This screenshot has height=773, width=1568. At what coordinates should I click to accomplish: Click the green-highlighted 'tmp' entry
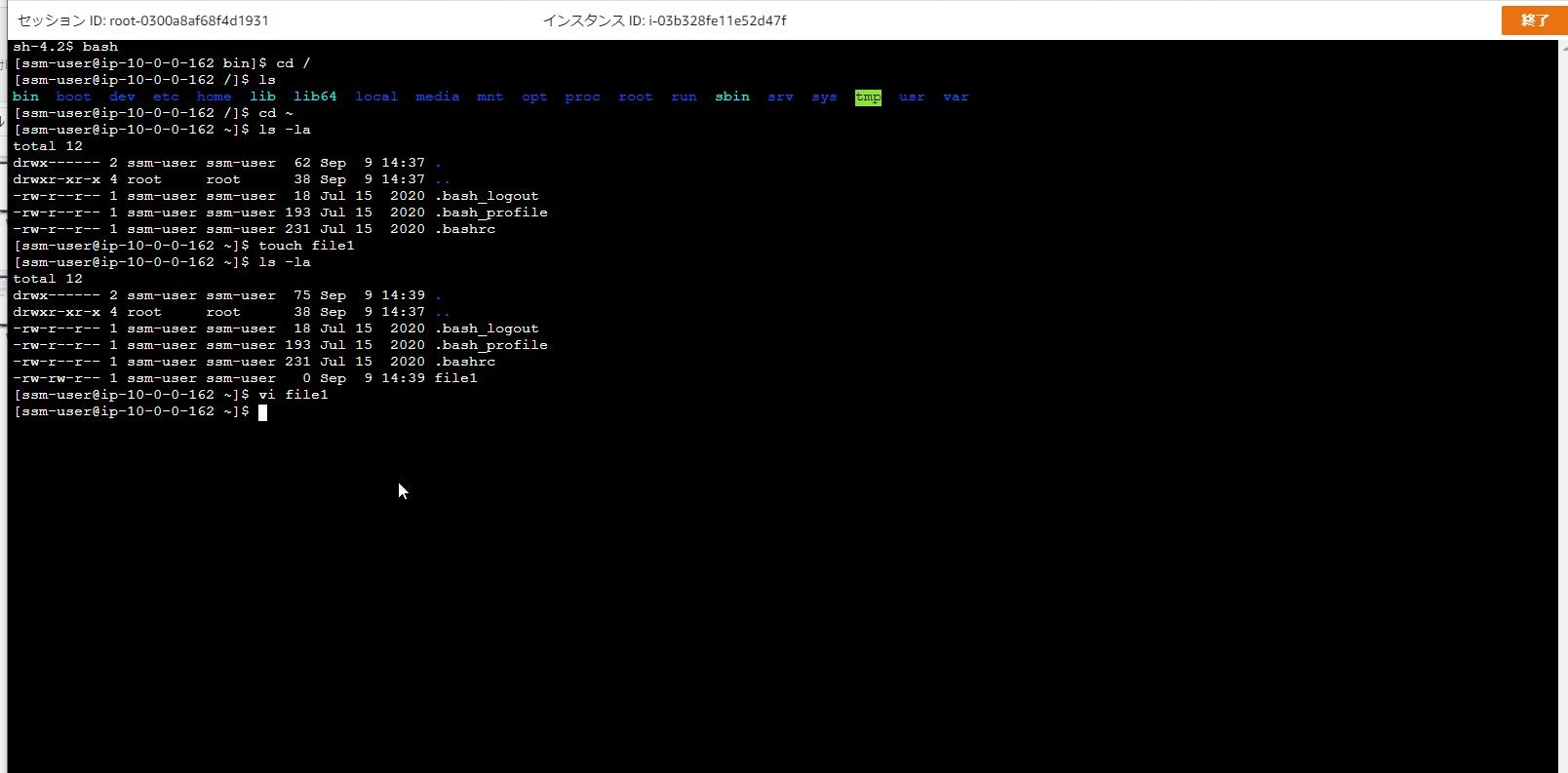pyautogui.click(x=868, y=97)
